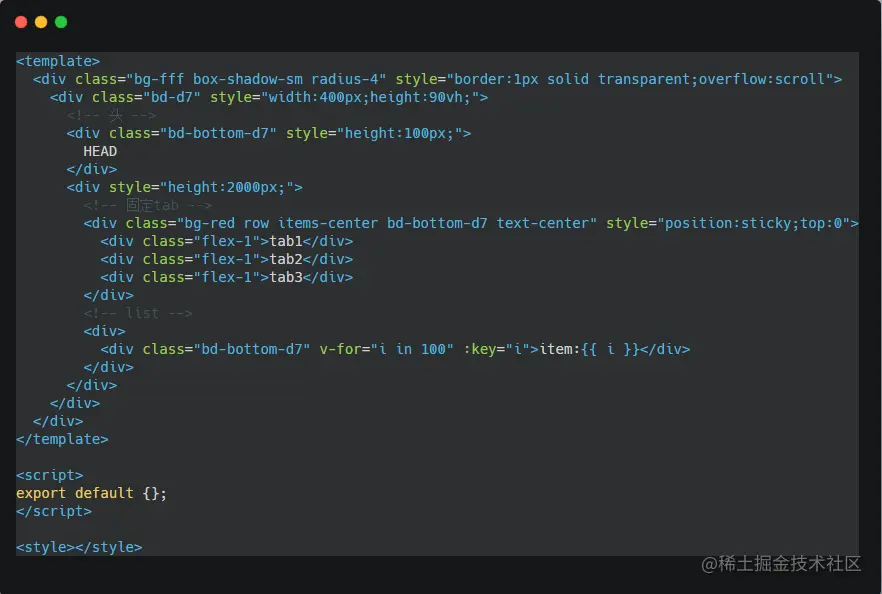Screen dimensions: 882x594
Task: Click the closing </script> tag
Action: tap(53, 511)
